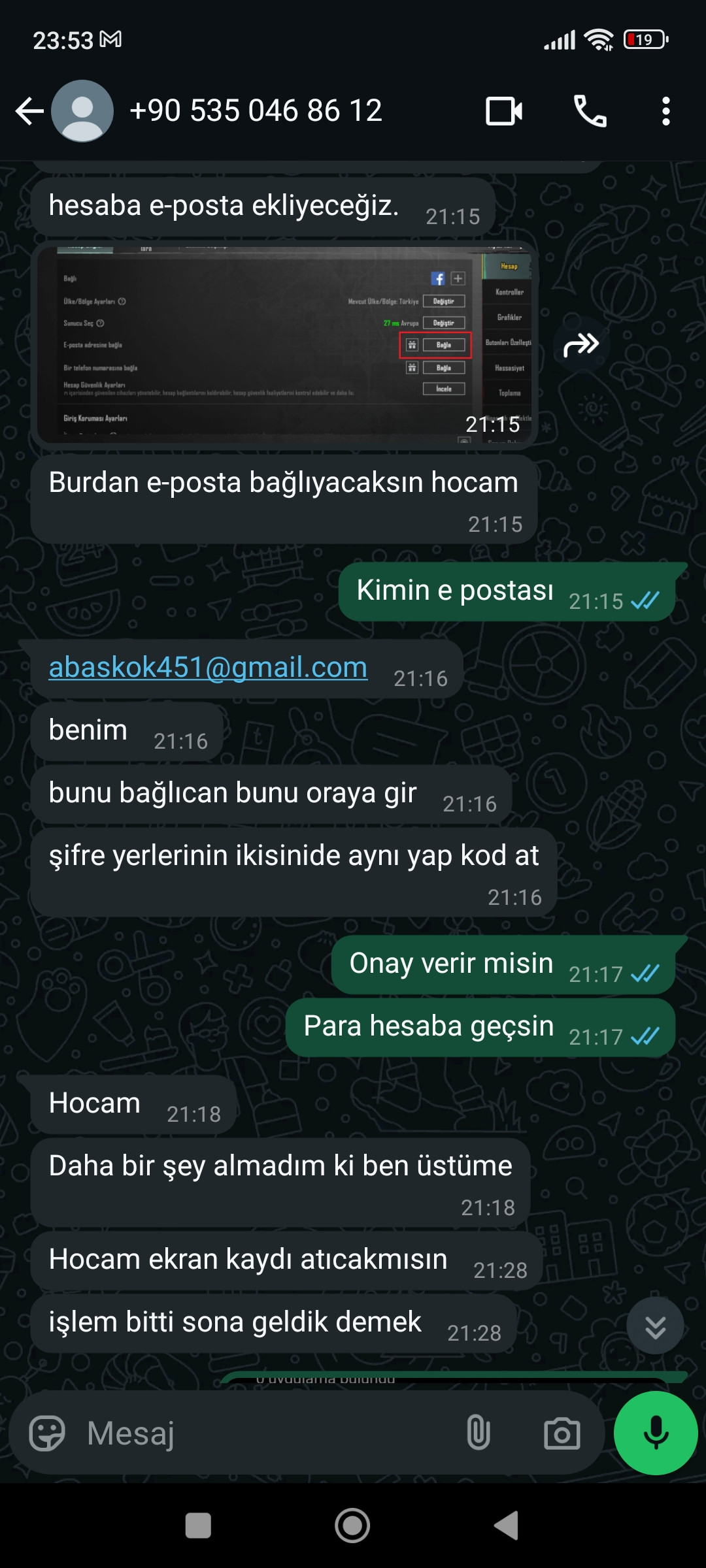This screenshot has width=706, height=1568.
Task: Tap the Android home navigation button
Action: (352, 1526)
